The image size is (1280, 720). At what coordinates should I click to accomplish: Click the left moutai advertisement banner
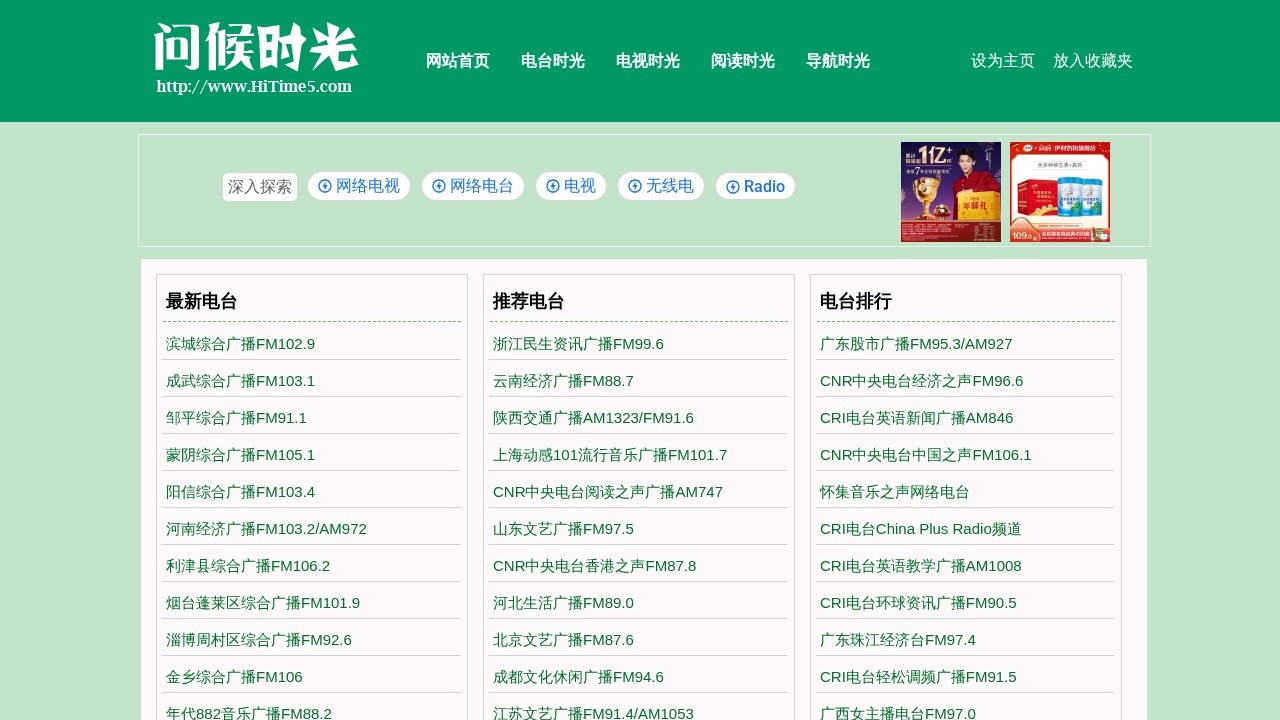pyautogui.click(x=950, y=191)
